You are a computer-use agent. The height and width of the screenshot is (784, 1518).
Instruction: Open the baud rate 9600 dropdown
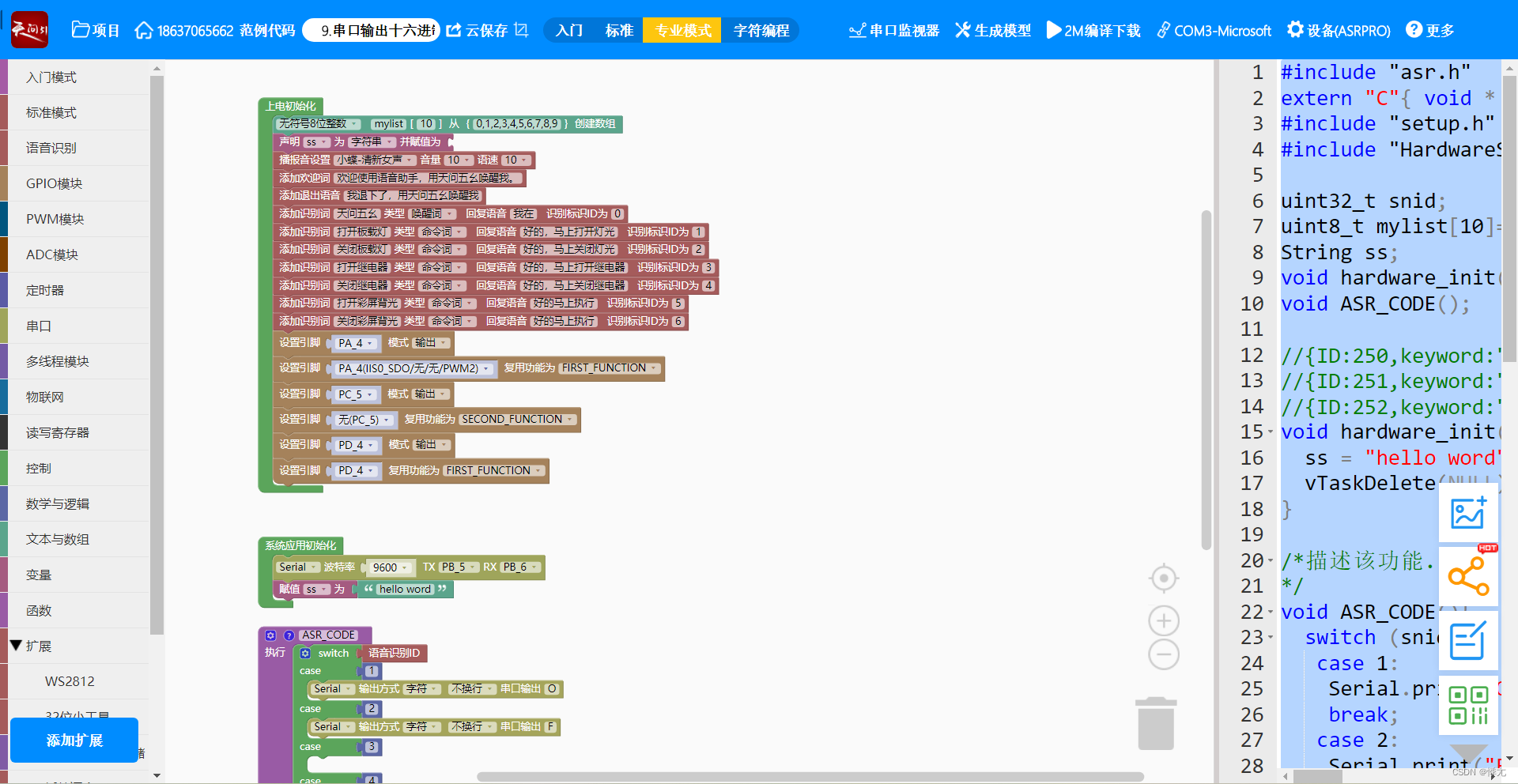click(391, 567)
